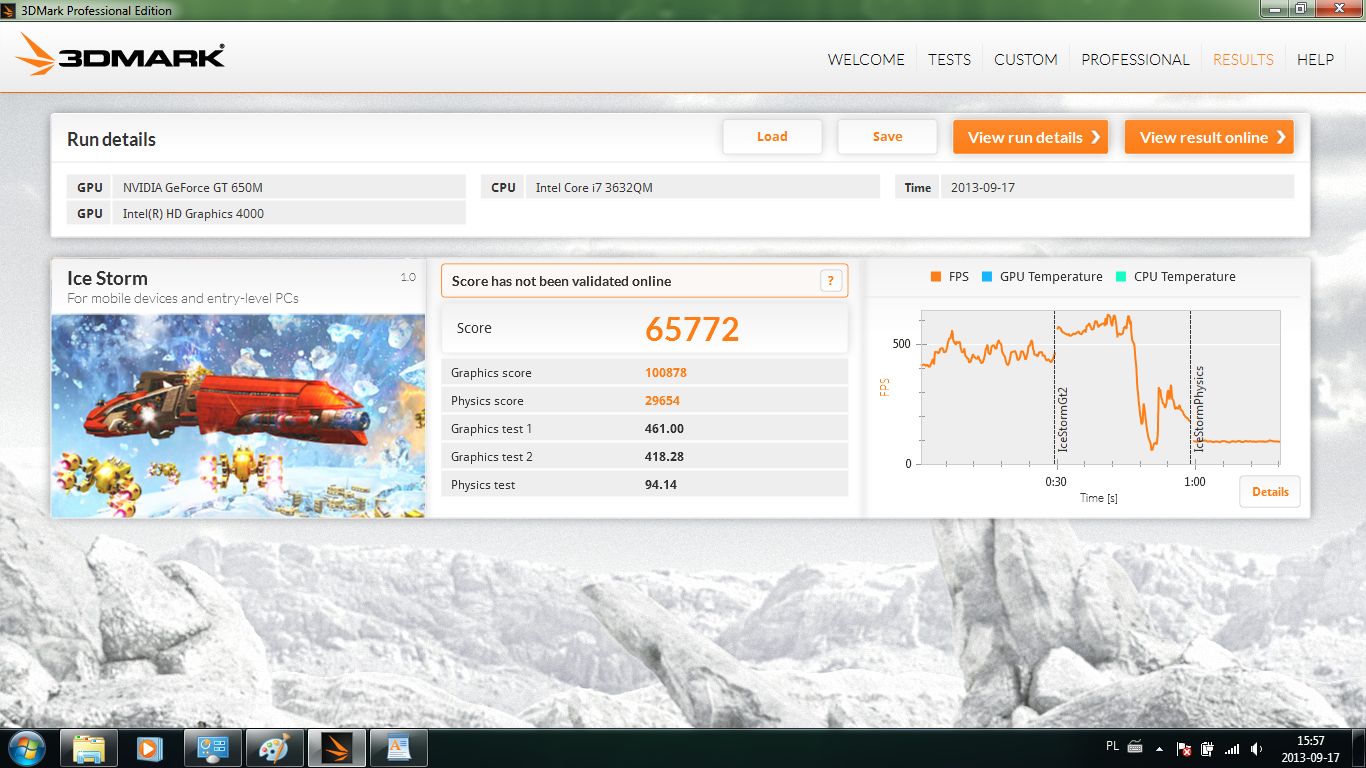Click the Run details heading
The height and width of the screenshot is (768, 1366).
pos(111,139)
